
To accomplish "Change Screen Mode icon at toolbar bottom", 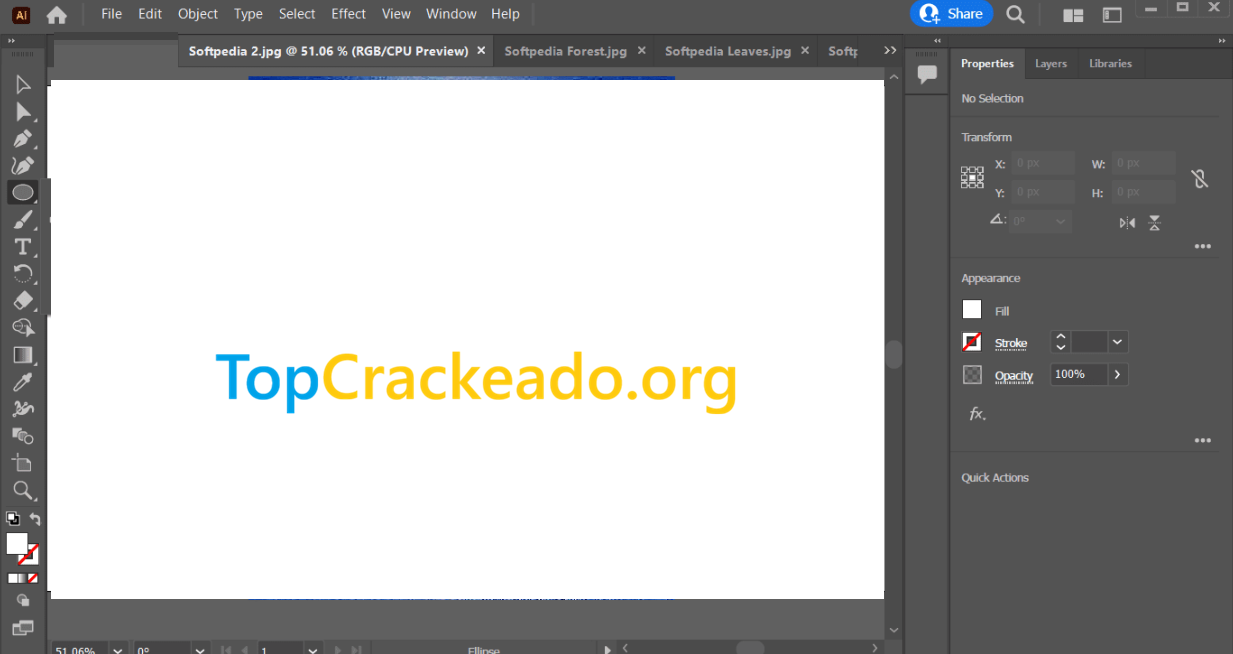I will [x=23, y=628].
